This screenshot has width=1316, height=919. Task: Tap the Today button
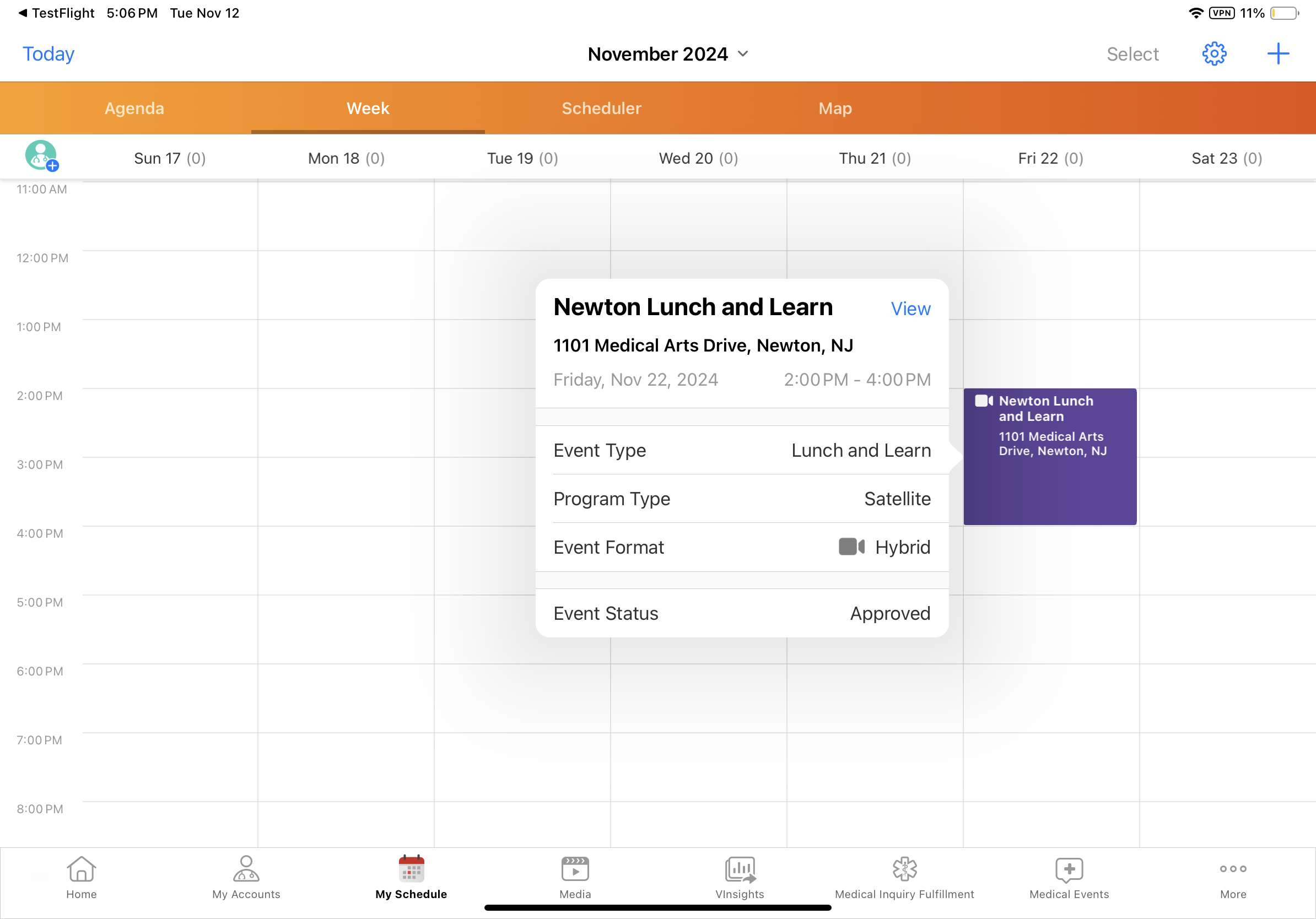48,54
